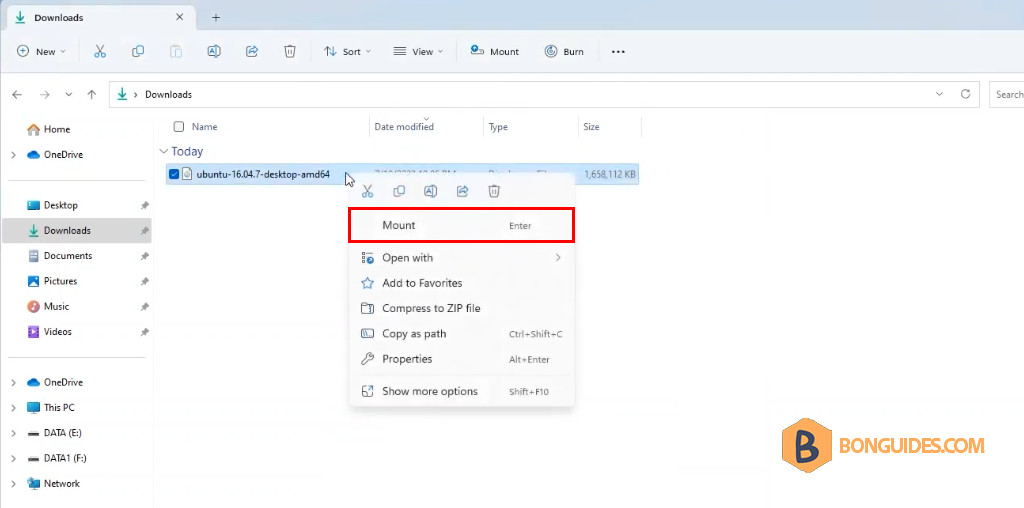The height and width of the screenshot is (508, 1024).
Task: Open the See more ellipsis menu
Action: (618, 52)
